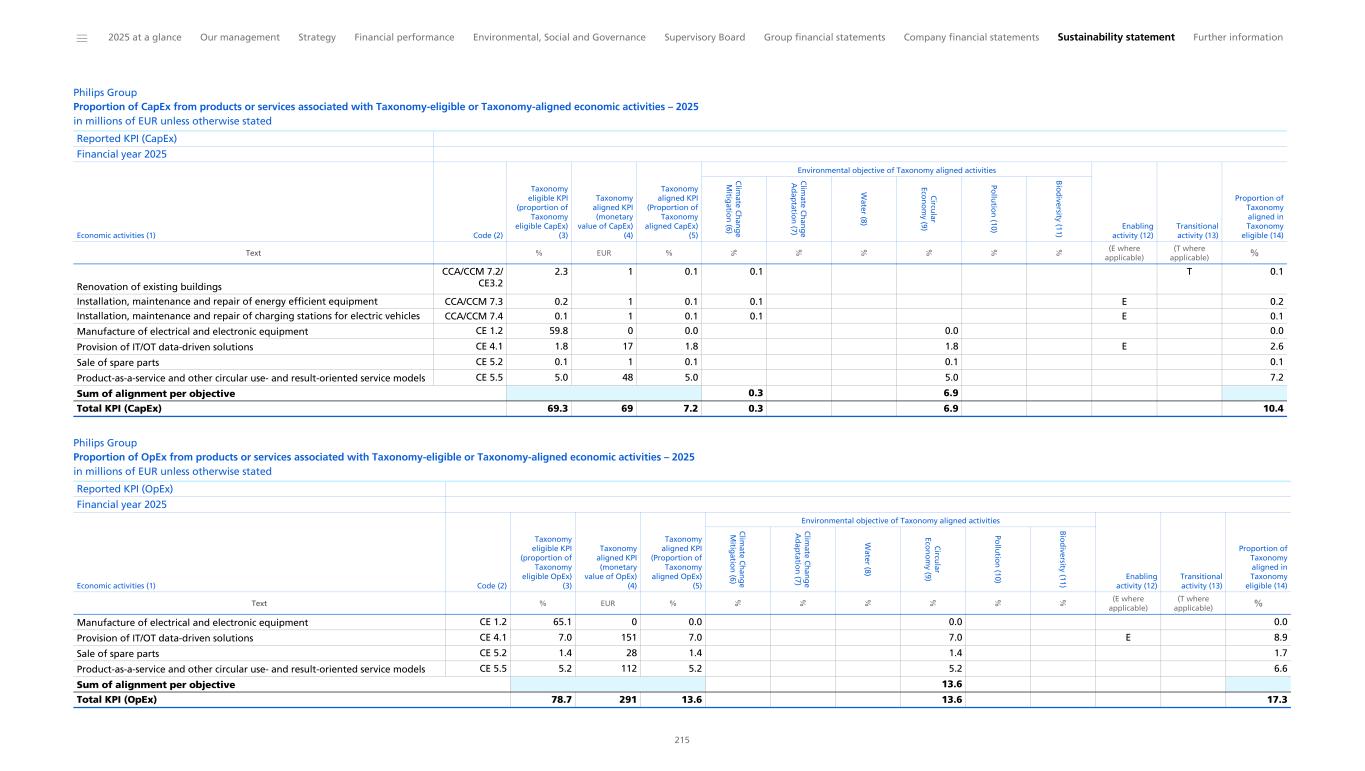Click Total KPI (CapEx) row label

(119, 408)
